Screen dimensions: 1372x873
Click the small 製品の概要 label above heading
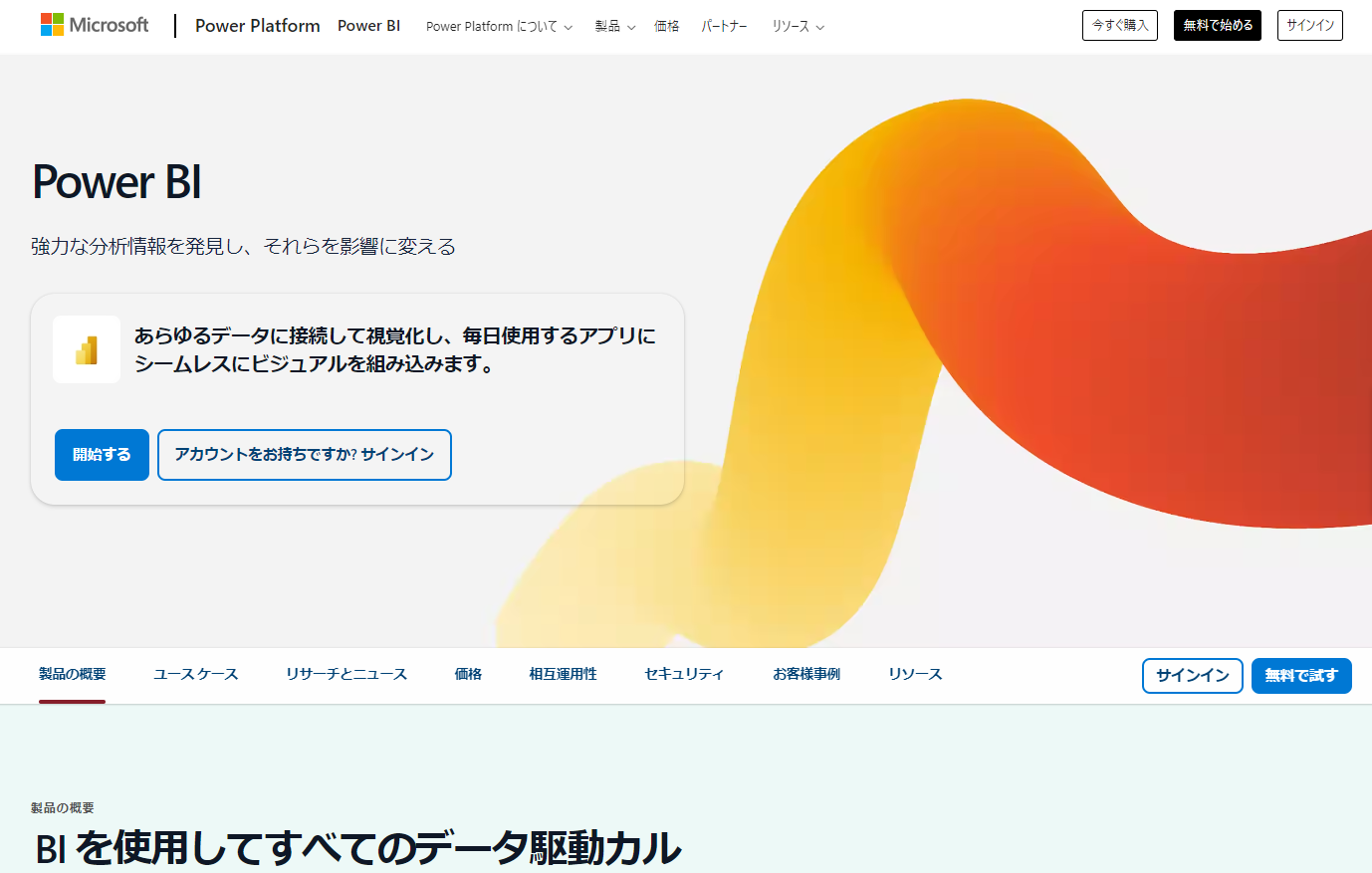pyautogui.click(x=63, y=808)
